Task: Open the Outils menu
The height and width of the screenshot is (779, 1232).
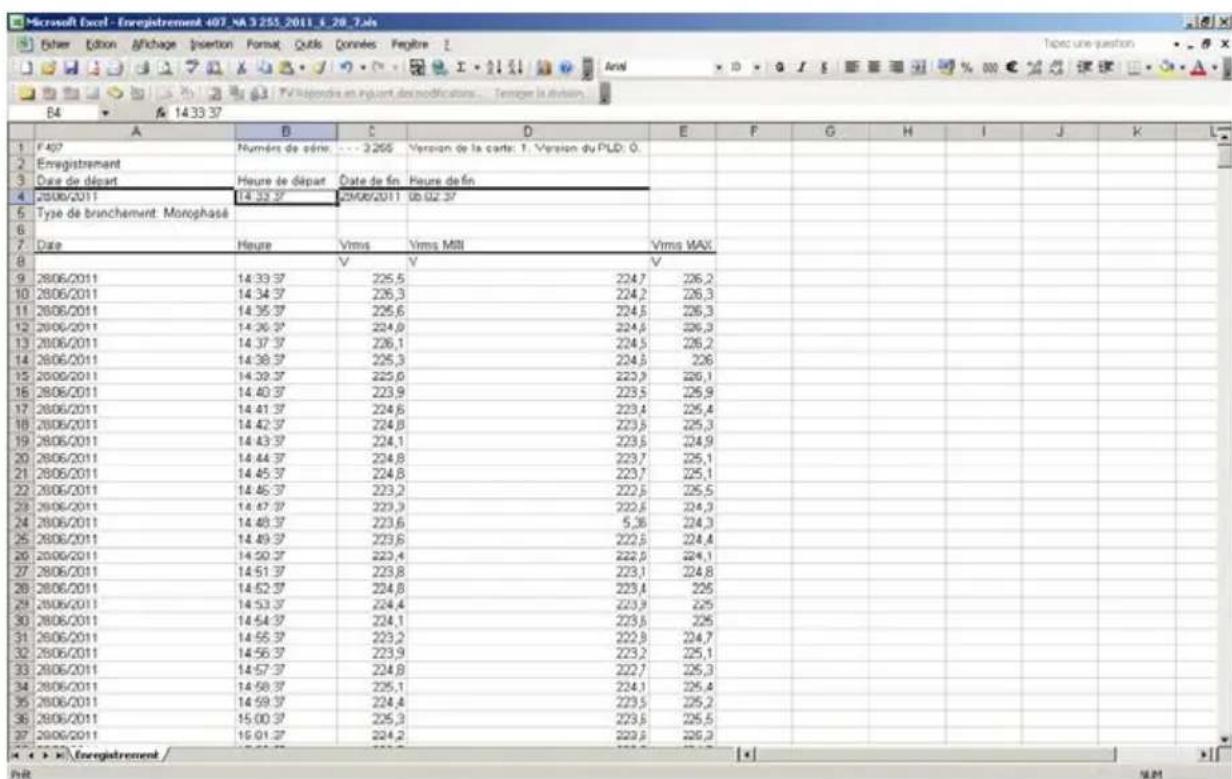Action: 308,44
